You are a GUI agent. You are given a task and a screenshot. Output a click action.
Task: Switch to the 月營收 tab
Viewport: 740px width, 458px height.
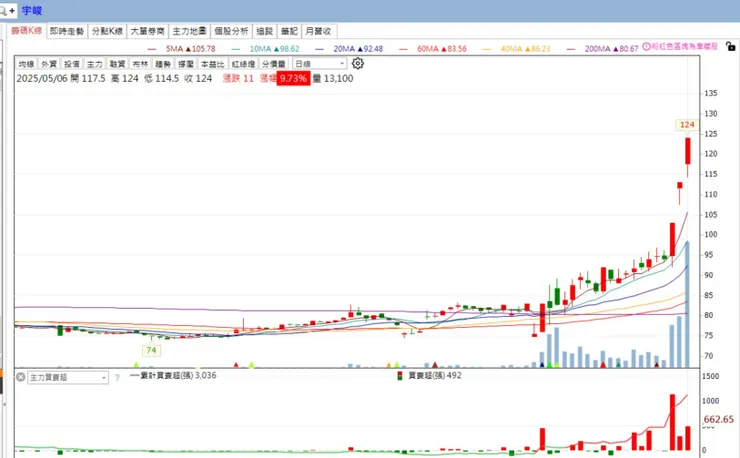[319, 31]
